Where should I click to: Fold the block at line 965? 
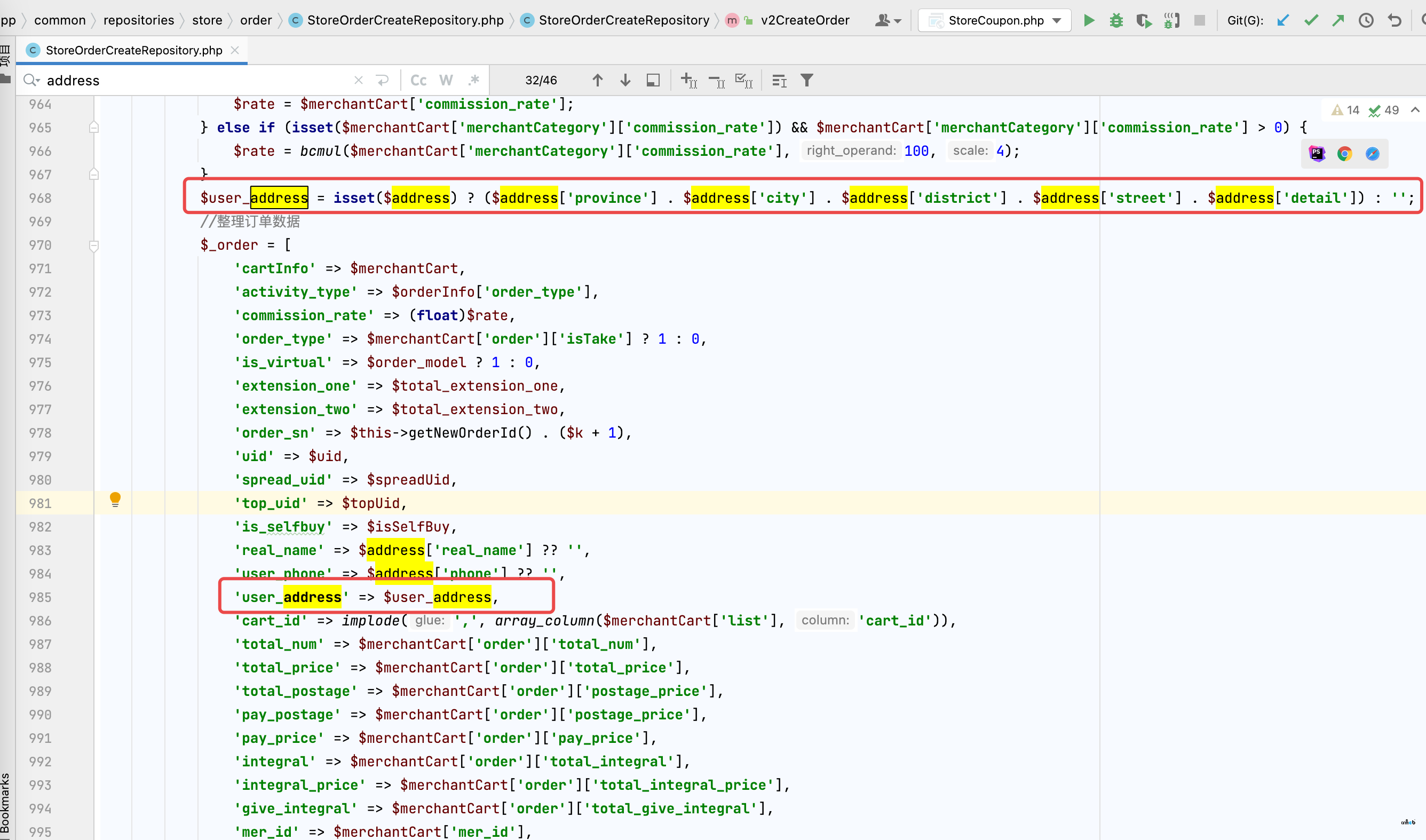[94, 128]
